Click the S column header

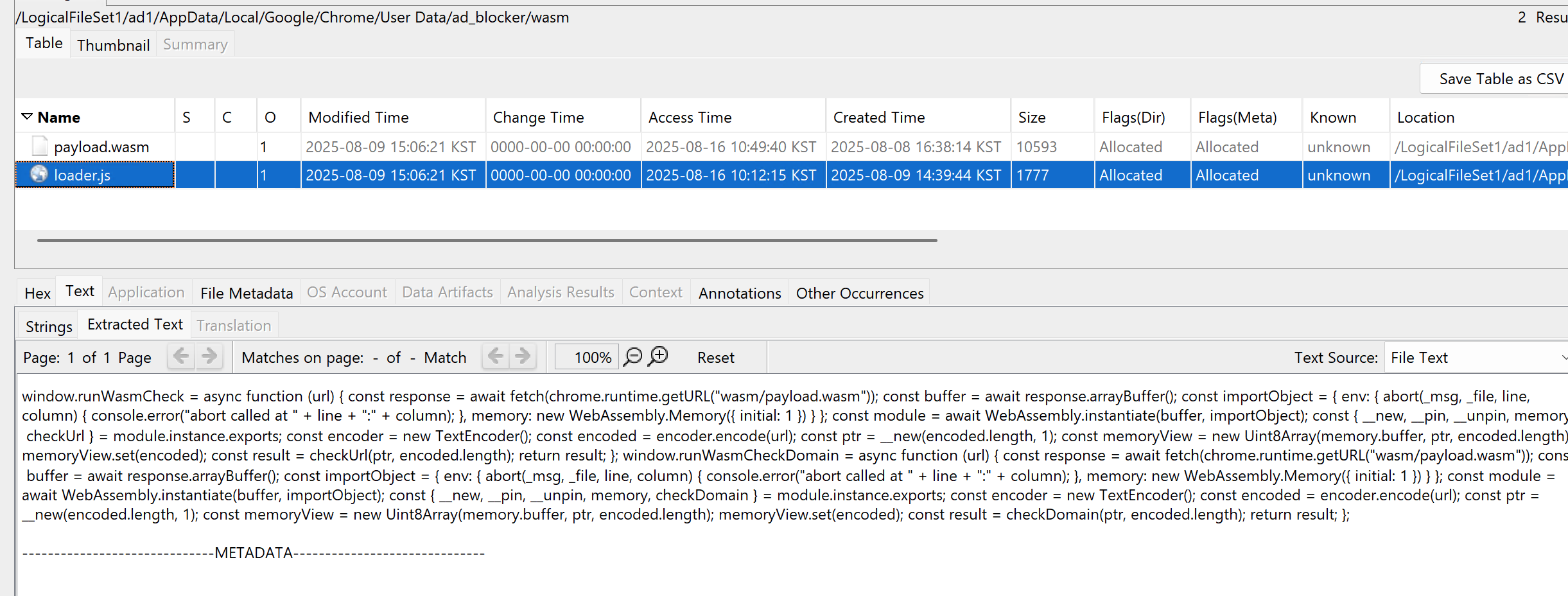pos(194,117)
